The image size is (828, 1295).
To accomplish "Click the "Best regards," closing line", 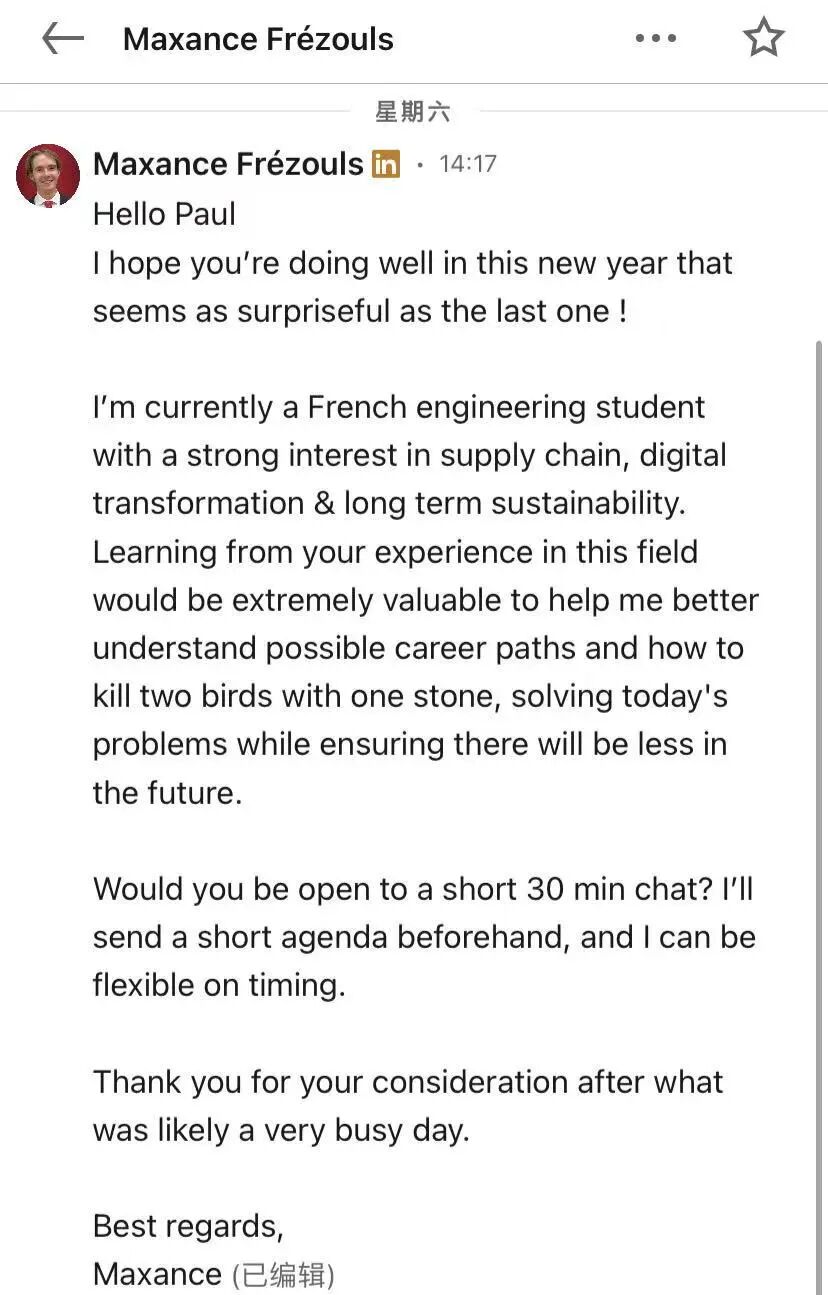I will coord(188,1226).
